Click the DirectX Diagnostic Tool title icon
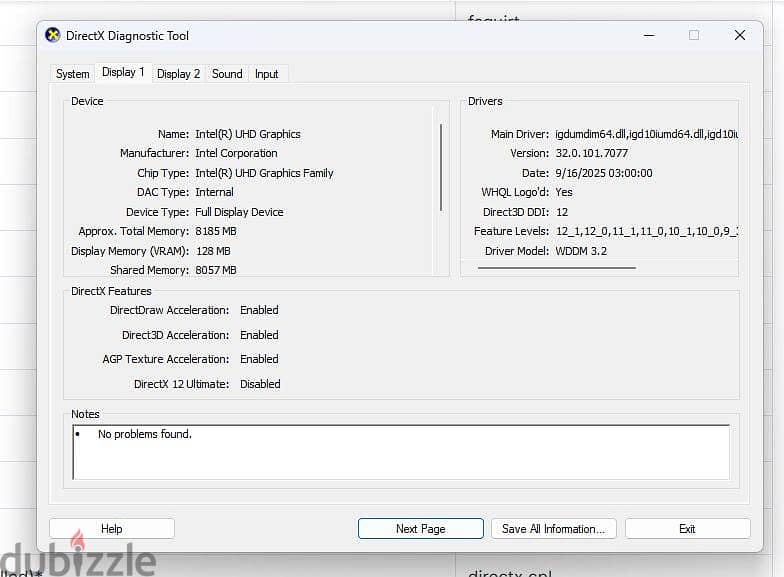 [52, 36]
